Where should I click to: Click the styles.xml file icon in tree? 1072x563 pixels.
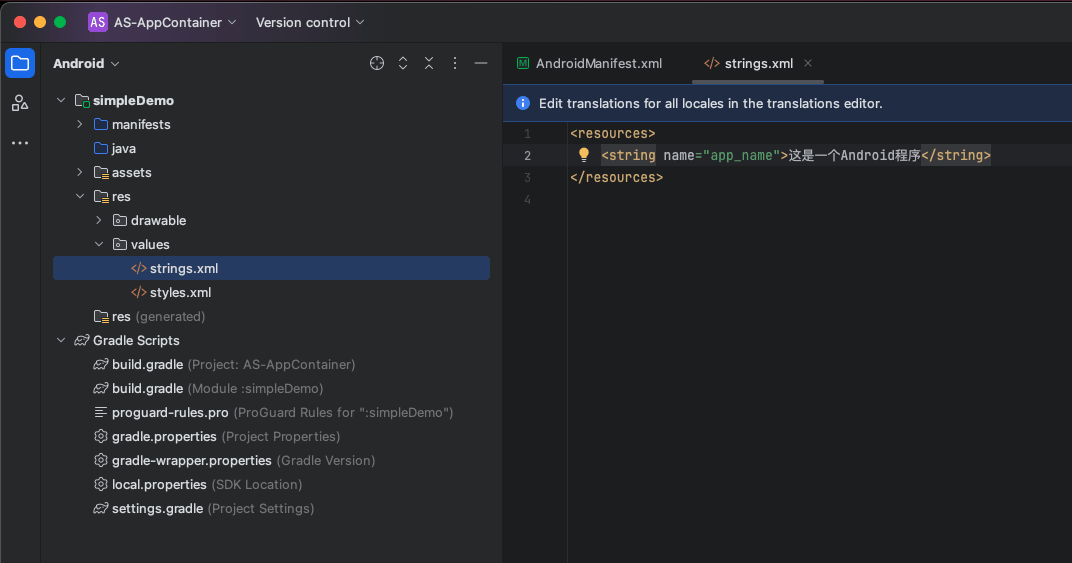click(139, 292)
